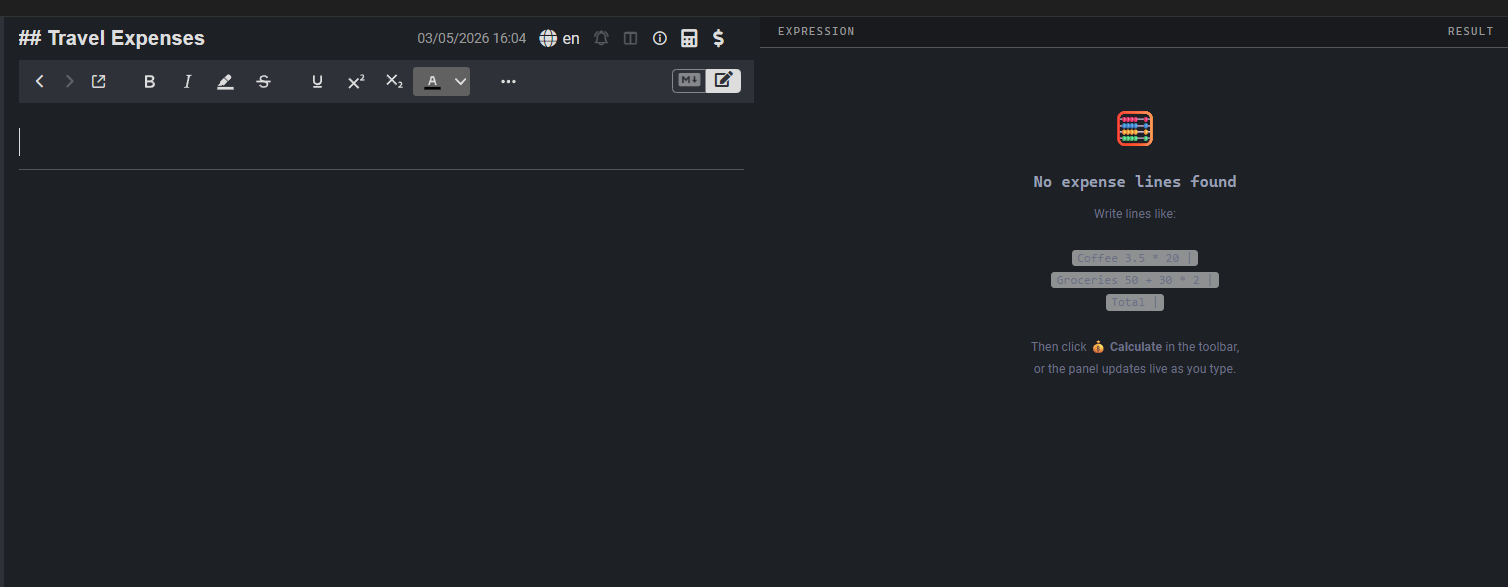Apply italic formatting
Viewport: 1508px width, 587px height.
pyautogui.click(x=187, y=81)
